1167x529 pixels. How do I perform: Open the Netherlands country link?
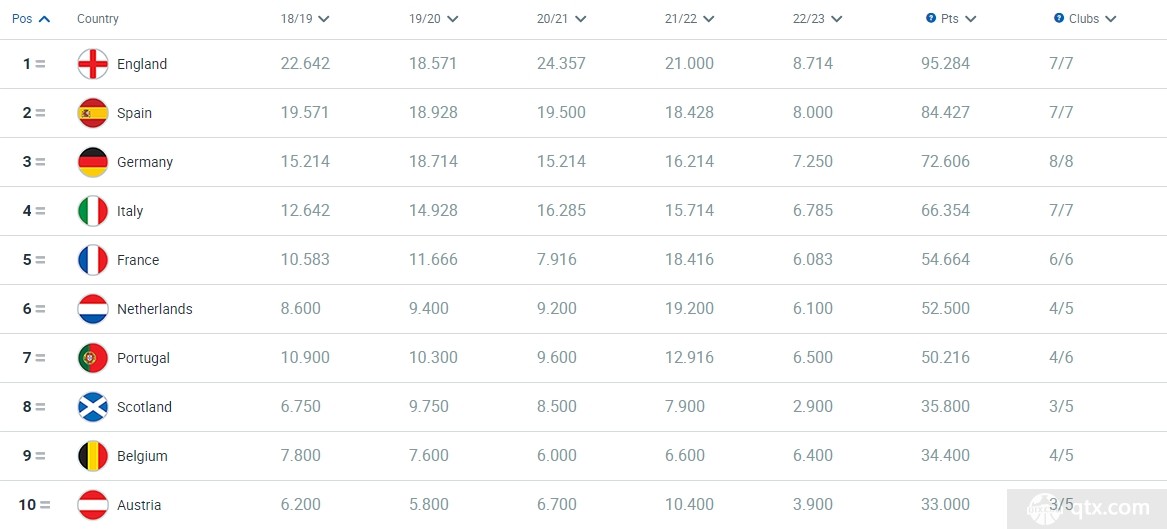pyautogui.click(x=155, y=309)
